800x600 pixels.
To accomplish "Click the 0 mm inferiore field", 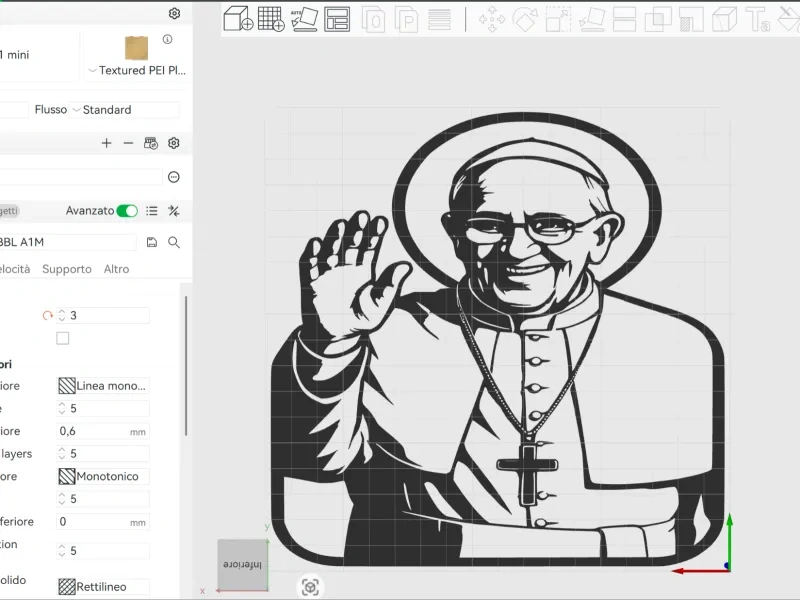I will [103, 521].
